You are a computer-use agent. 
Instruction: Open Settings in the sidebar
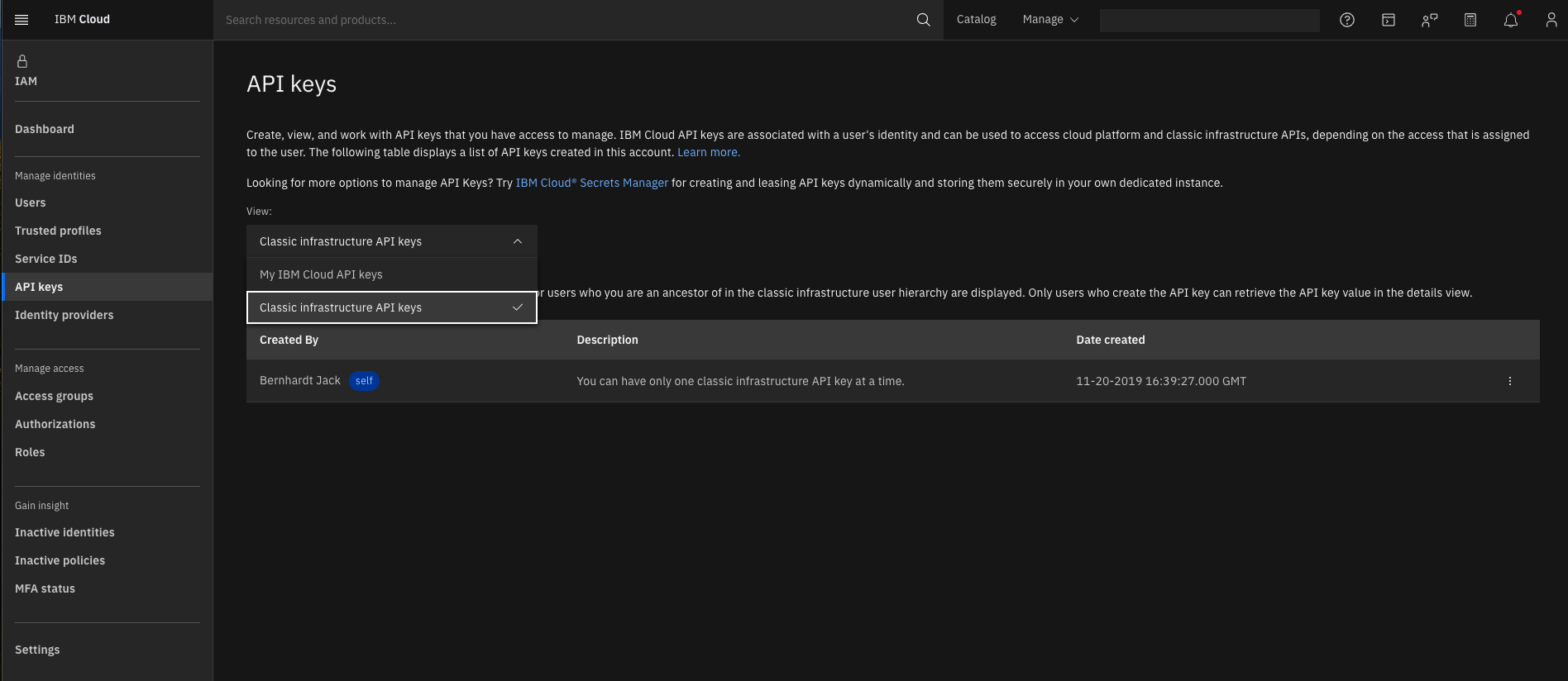[37, 650]
